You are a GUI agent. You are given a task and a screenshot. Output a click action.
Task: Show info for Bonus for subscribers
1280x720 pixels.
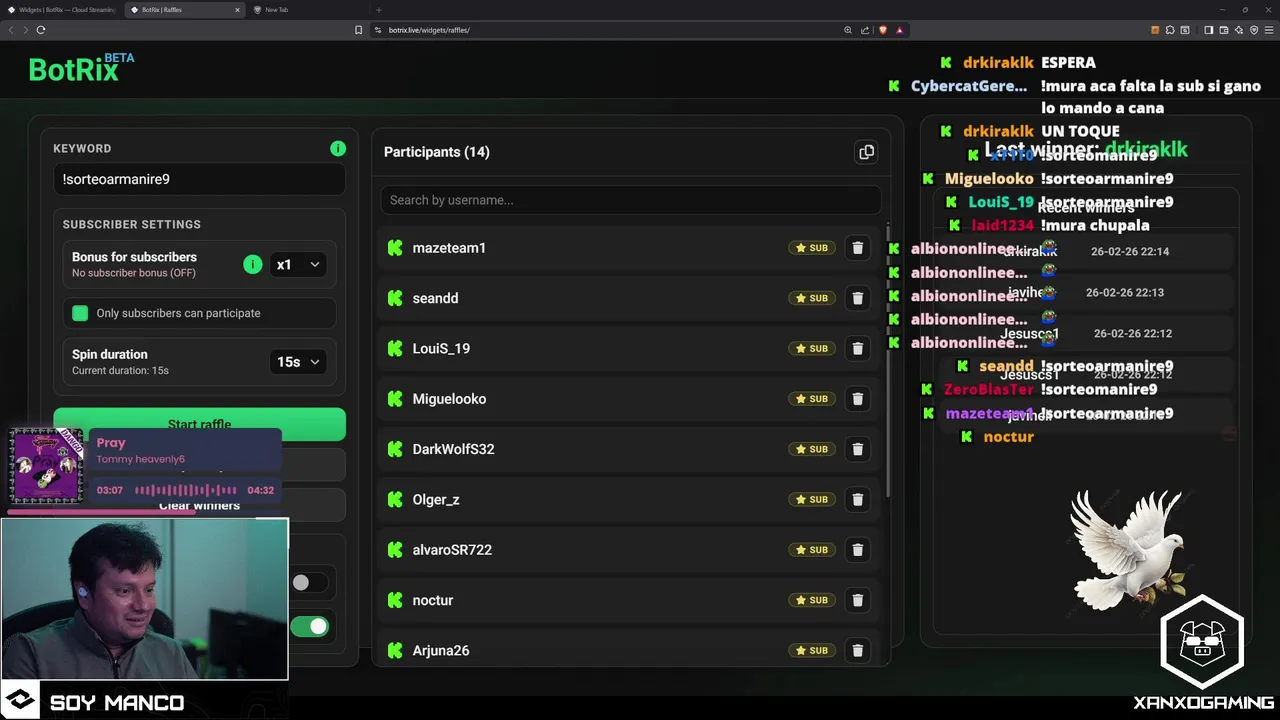(252, 264)
